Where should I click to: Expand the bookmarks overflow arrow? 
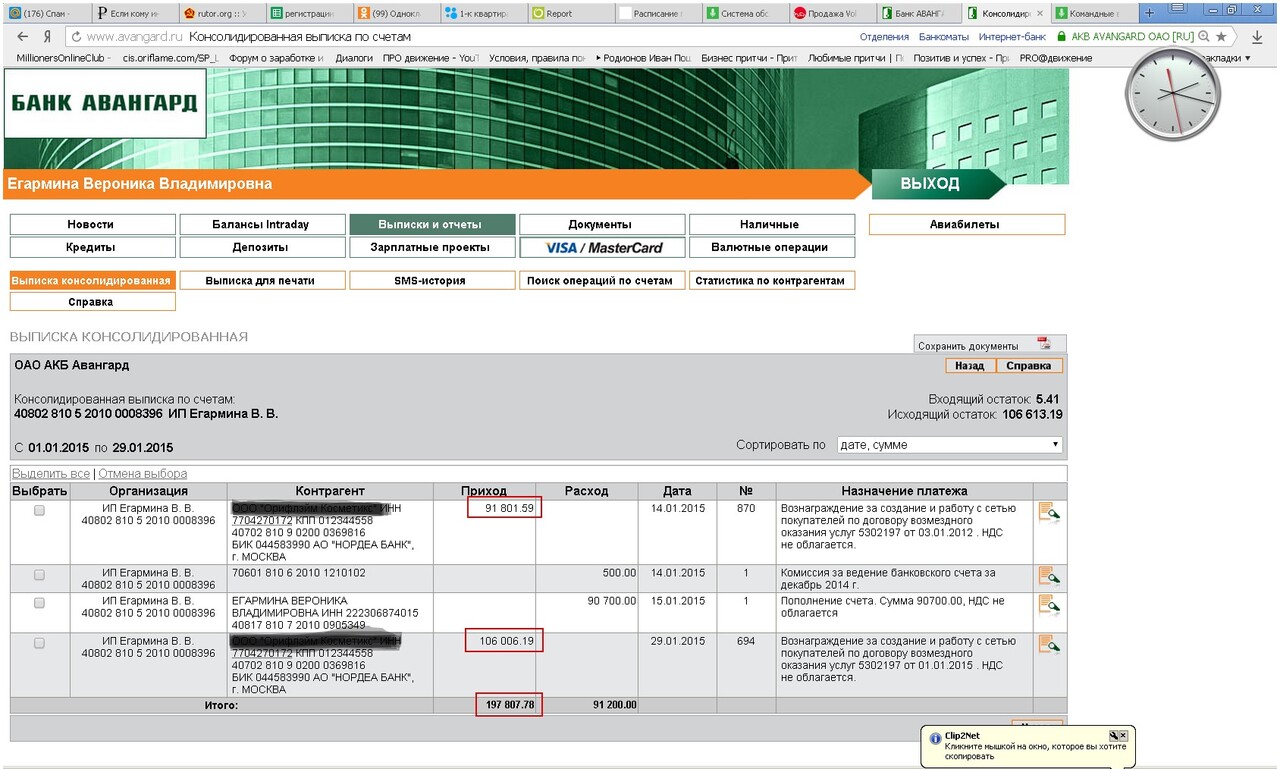tap(1247, 58)
